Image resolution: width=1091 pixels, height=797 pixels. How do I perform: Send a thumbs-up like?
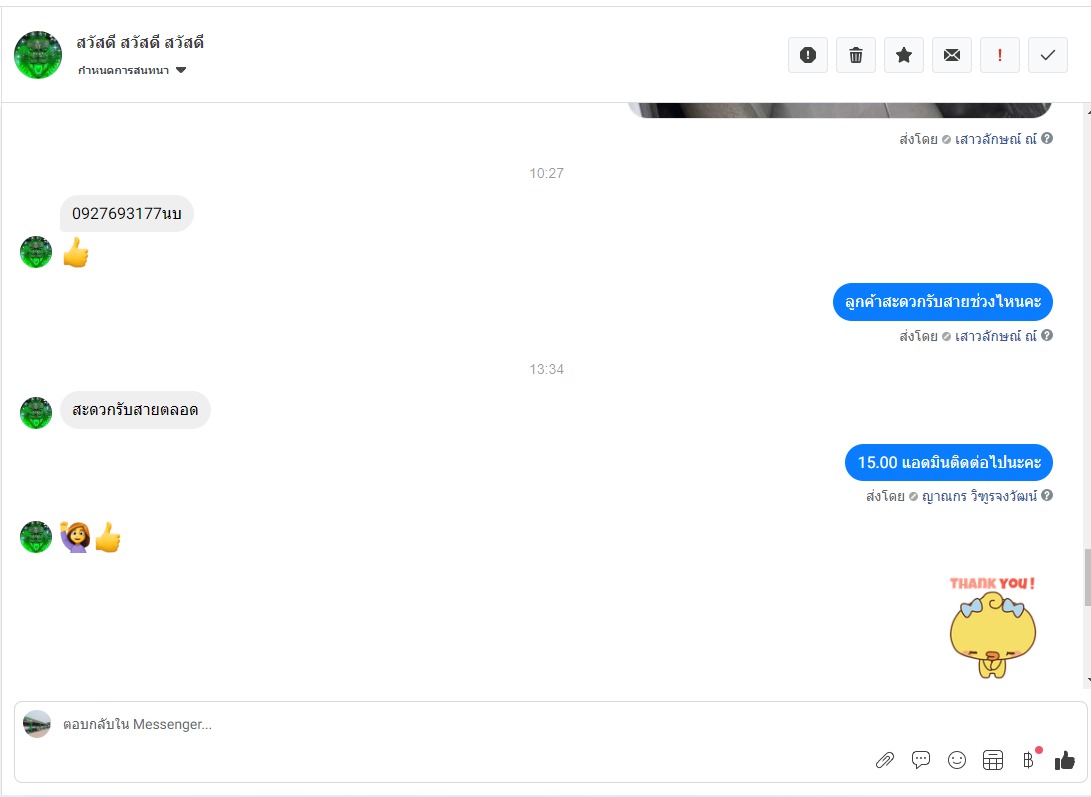click(x=1065, y=760)
